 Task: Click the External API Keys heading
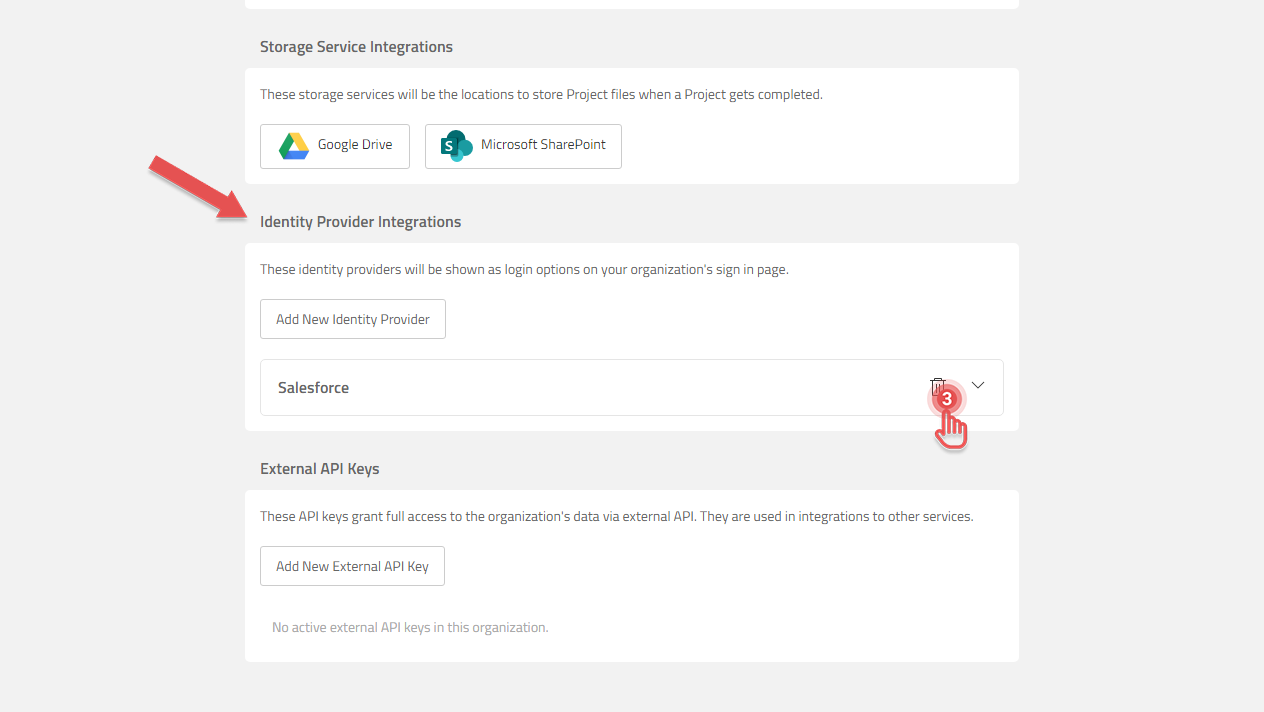(320, 469)
